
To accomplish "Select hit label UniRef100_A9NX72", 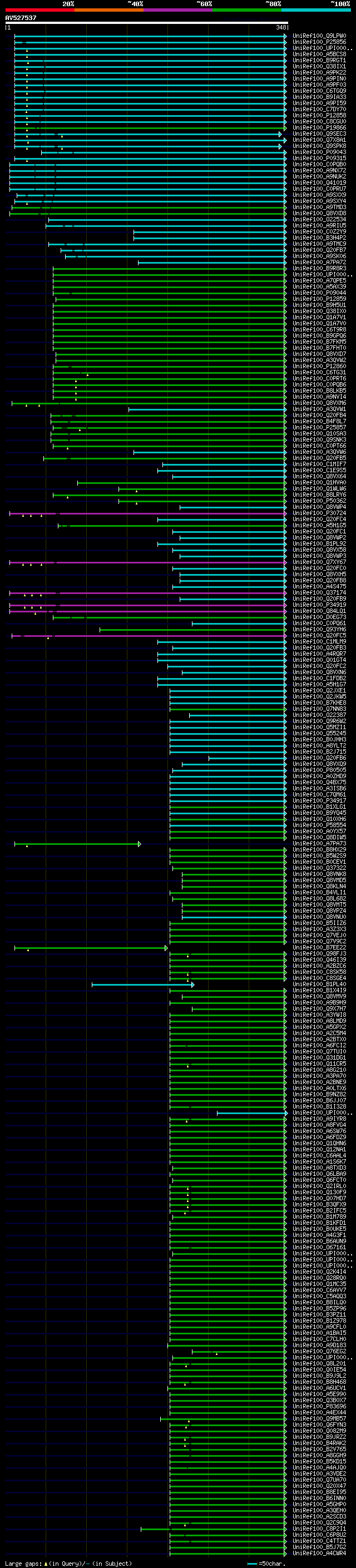I will point(319,170).
